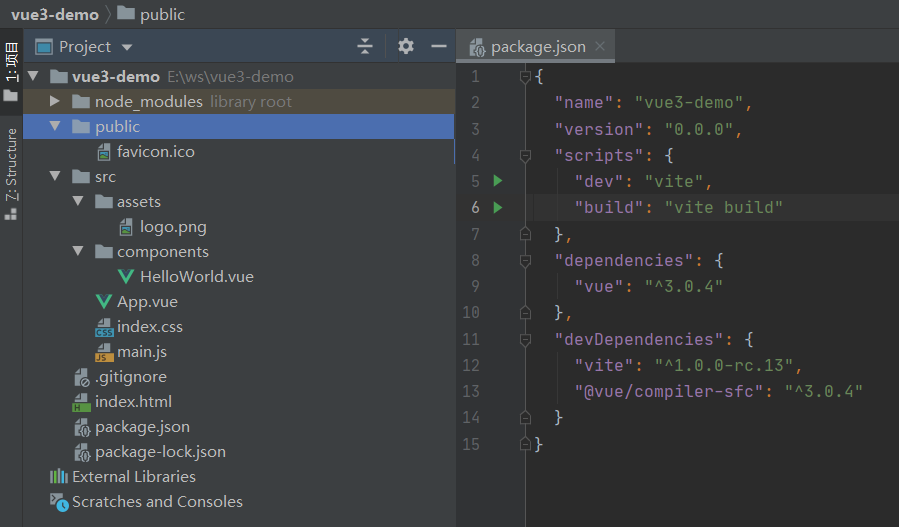Fold the devDependencies block on line 11

click(525, 339)
